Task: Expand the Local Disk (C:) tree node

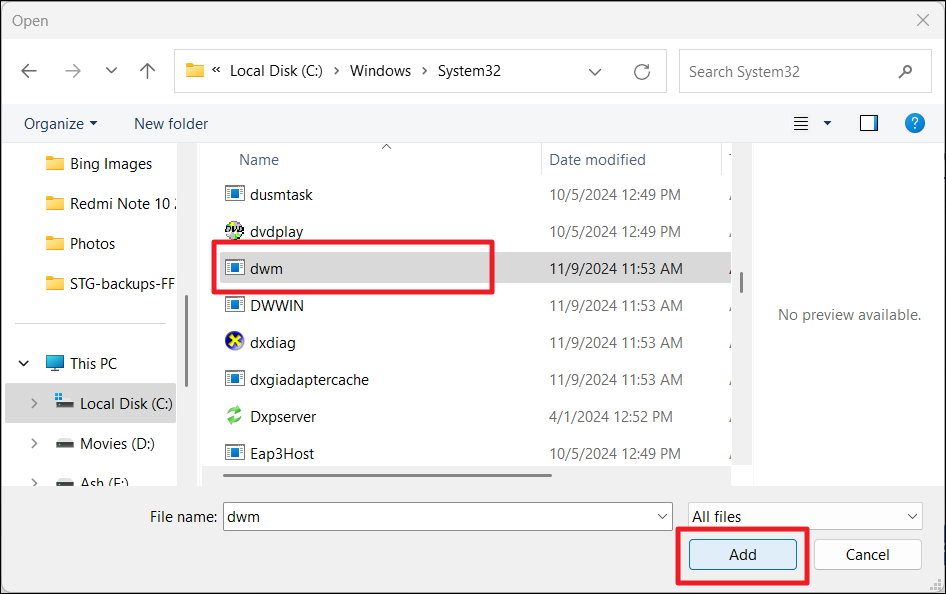Action: 35,404
